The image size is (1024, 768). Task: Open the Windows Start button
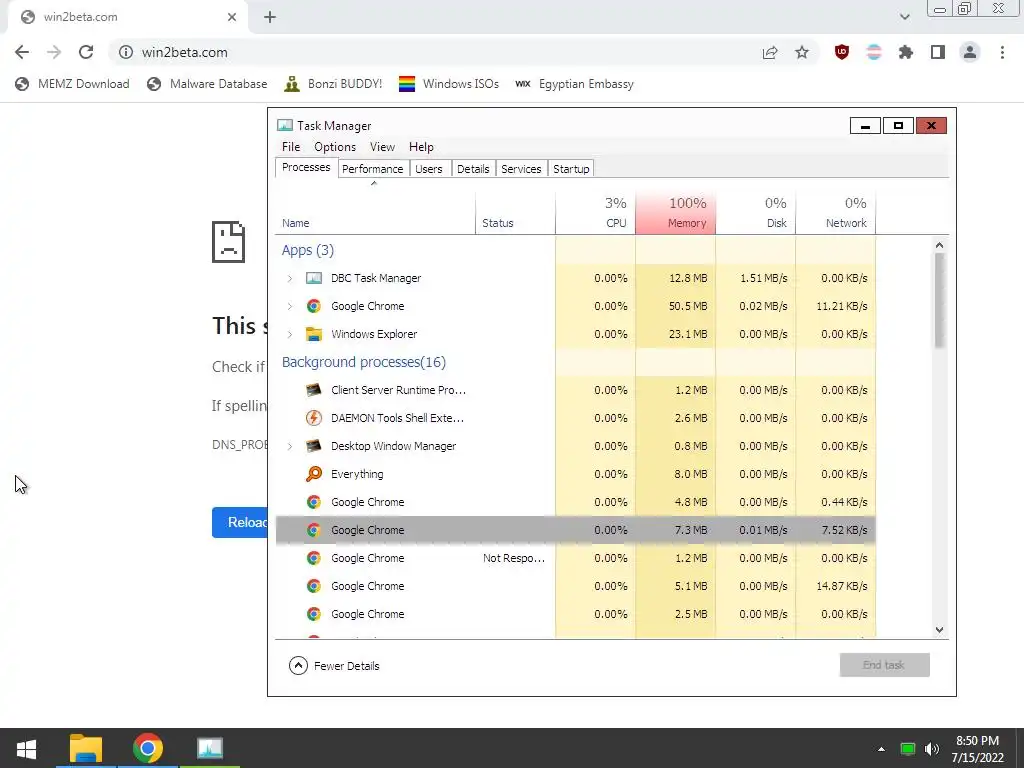pyautogui.click(x=26, y=748)
